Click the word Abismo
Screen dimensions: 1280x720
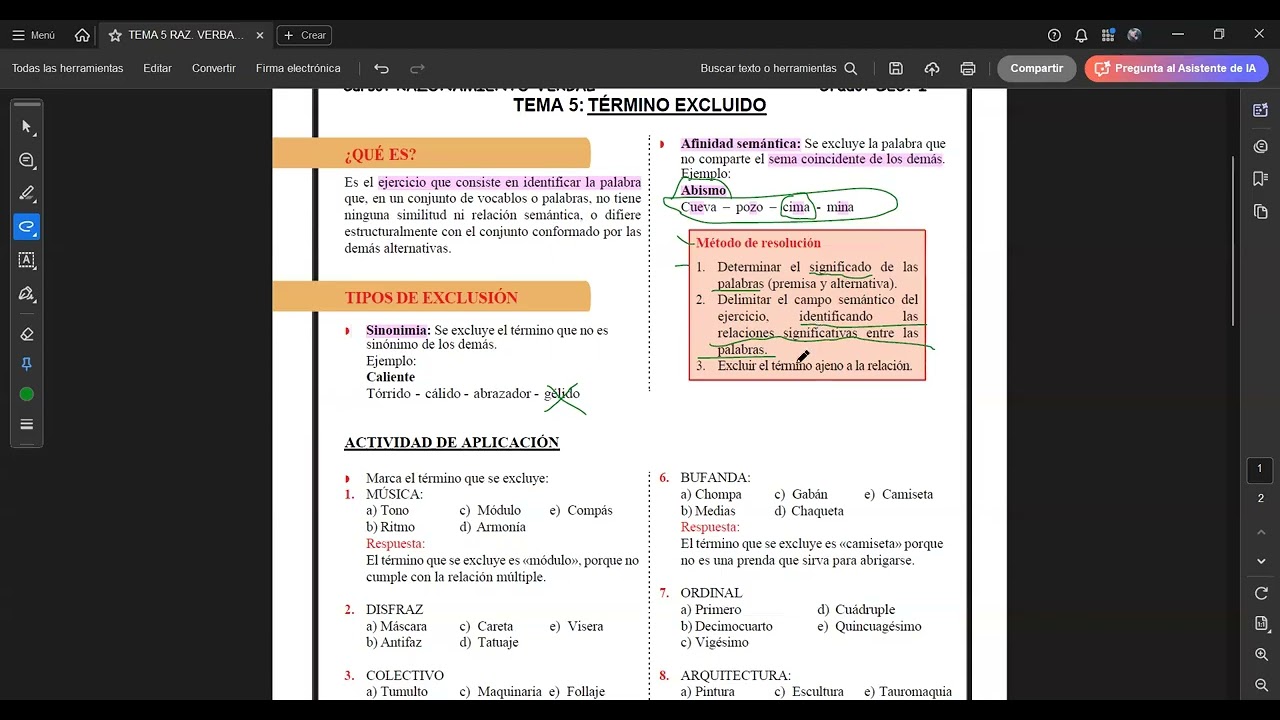pyautogui.click(x=703, y=190)
